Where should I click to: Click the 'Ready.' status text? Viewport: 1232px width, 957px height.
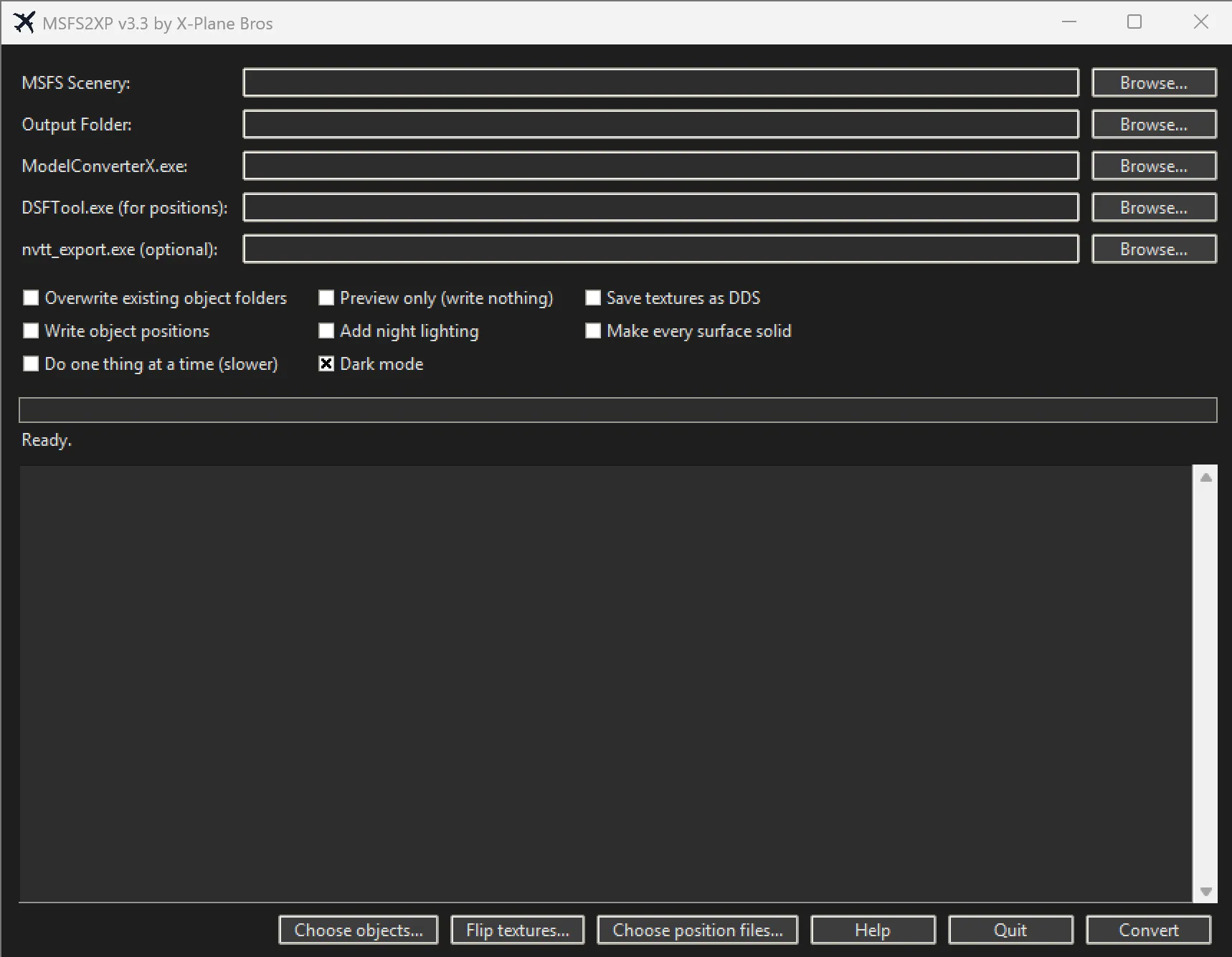pyautogui.click(x=47, y=440)
